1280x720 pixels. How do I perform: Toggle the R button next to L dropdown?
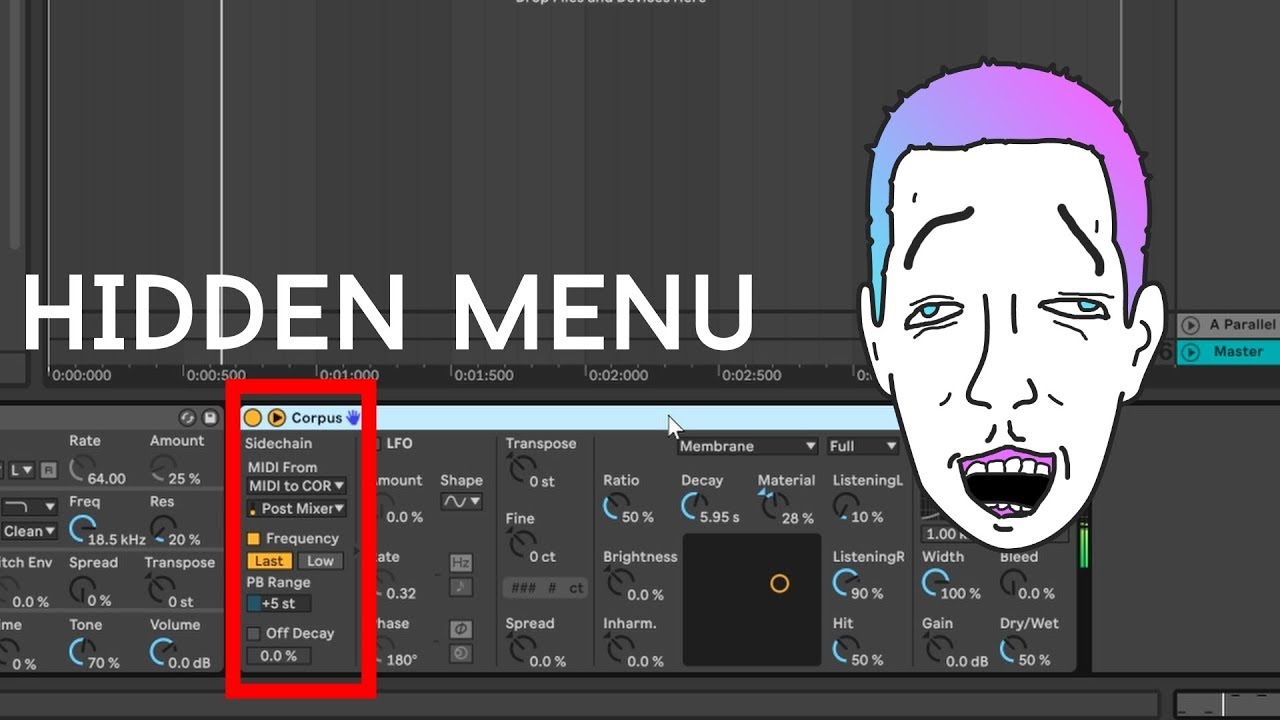[48, 469]
